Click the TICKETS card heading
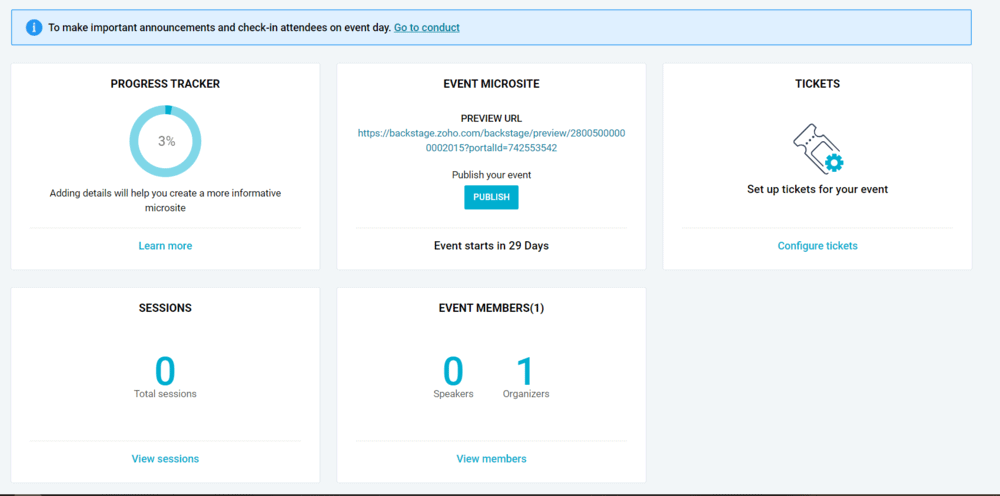This screenshot has height=496, width=1000. pos(818,84)
